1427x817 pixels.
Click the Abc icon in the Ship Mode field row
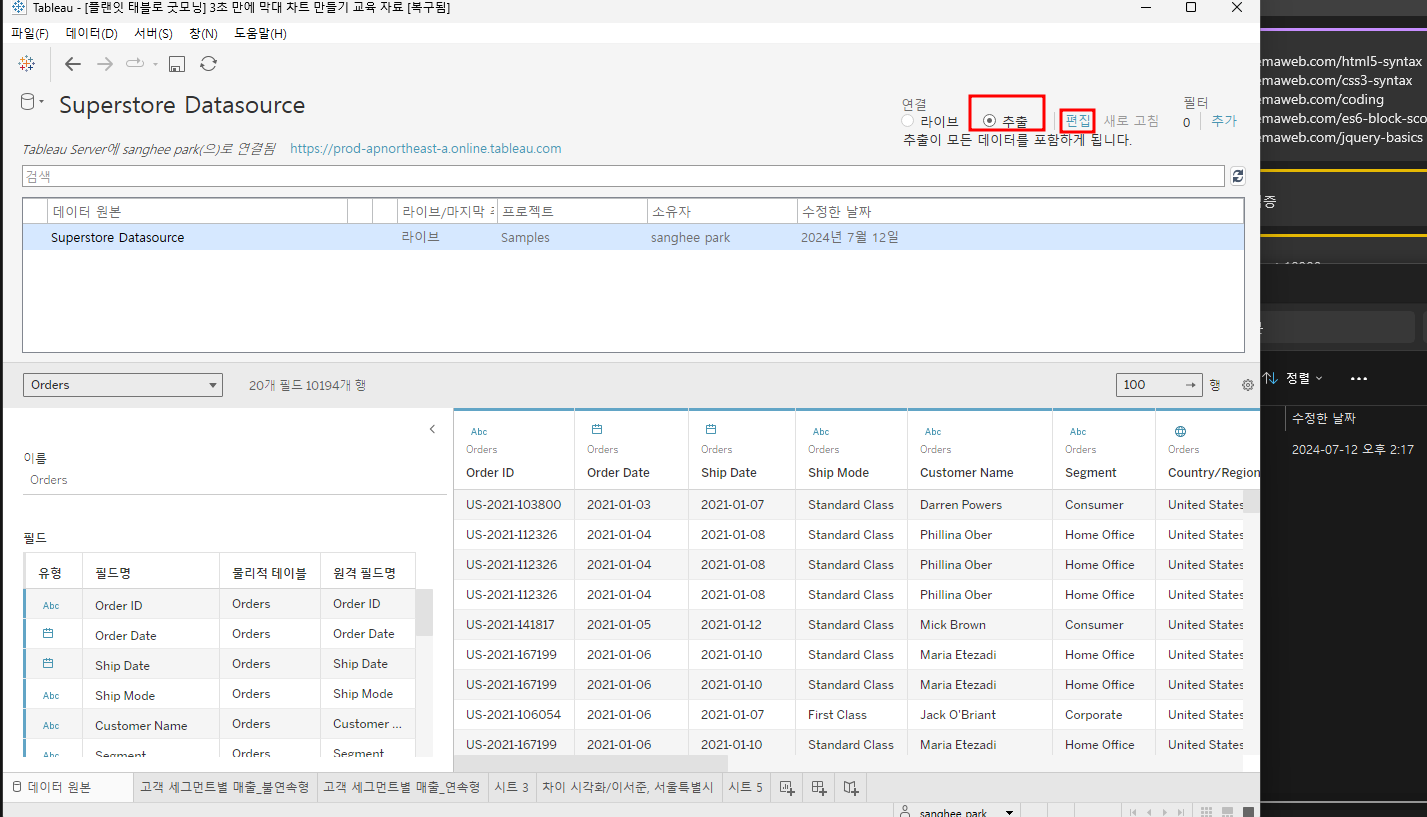click(x=51, y=695)
